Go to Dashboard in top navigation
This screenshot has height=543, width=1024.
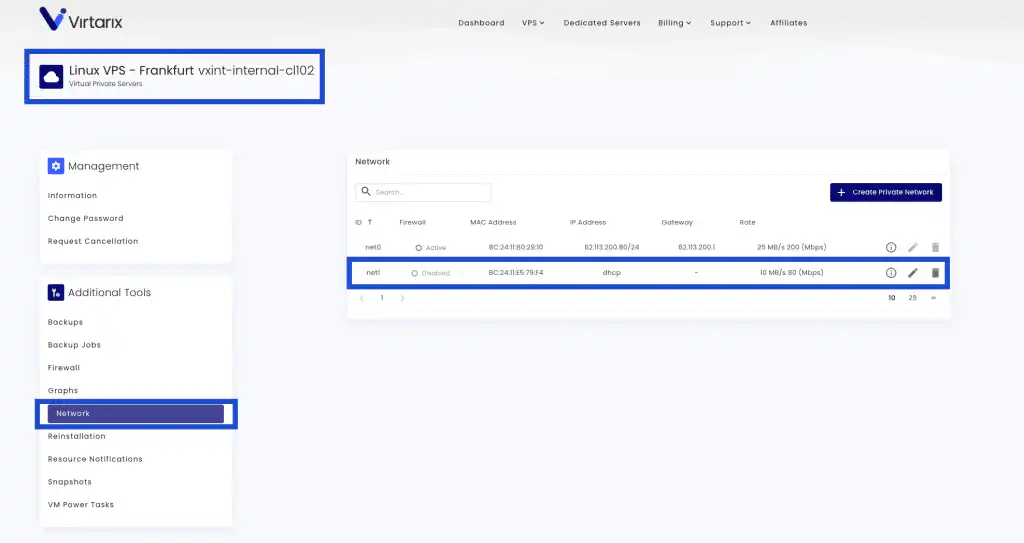pos(481,23)
